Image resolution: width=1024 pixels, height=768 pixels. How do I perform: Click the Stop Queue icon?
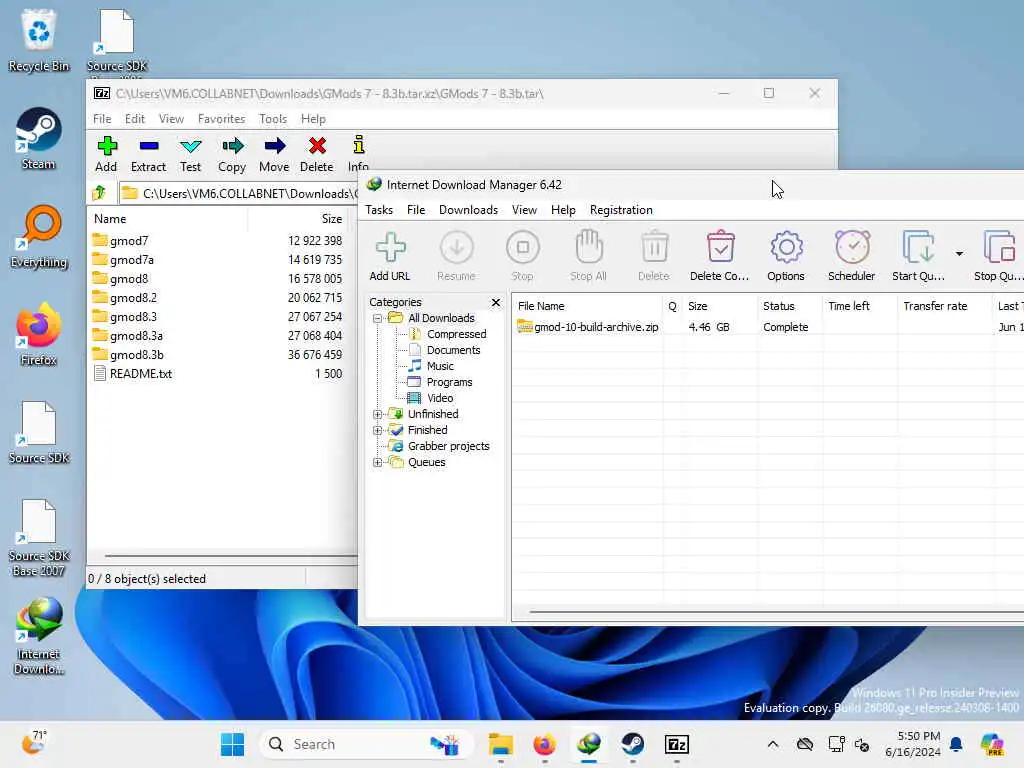click(999, 248)
